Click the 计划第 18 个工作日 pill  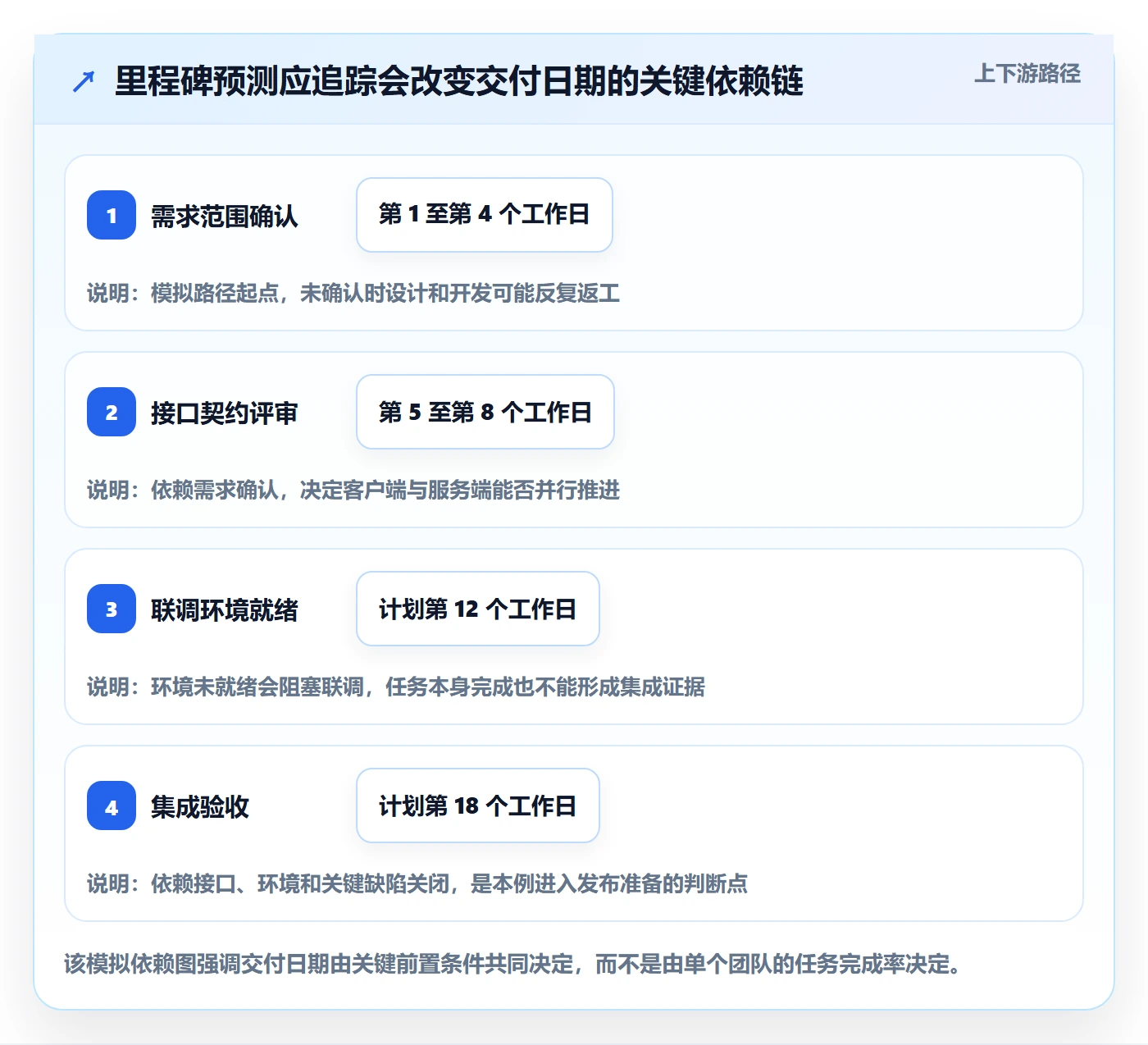tap(478, 805)
